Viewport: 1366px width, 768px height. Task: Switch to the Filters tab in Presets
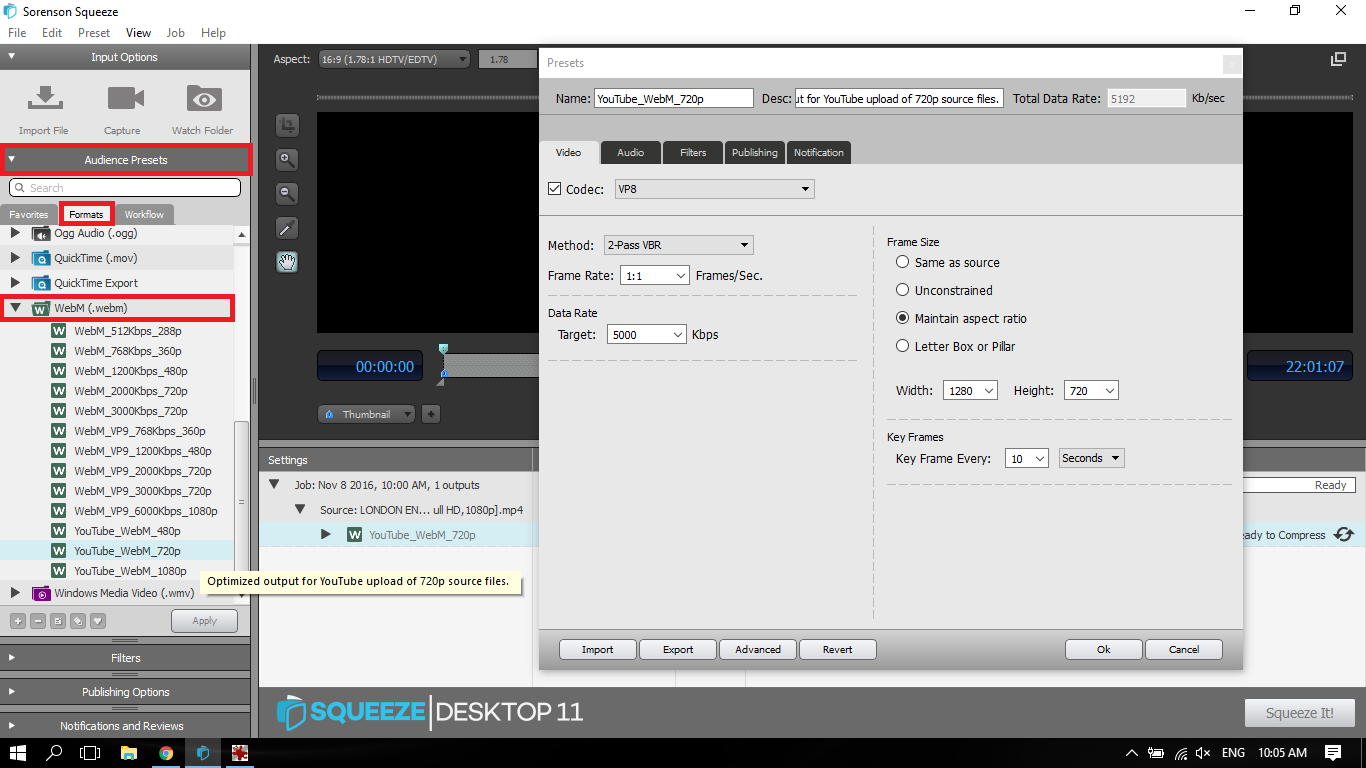tap(693, 152)
